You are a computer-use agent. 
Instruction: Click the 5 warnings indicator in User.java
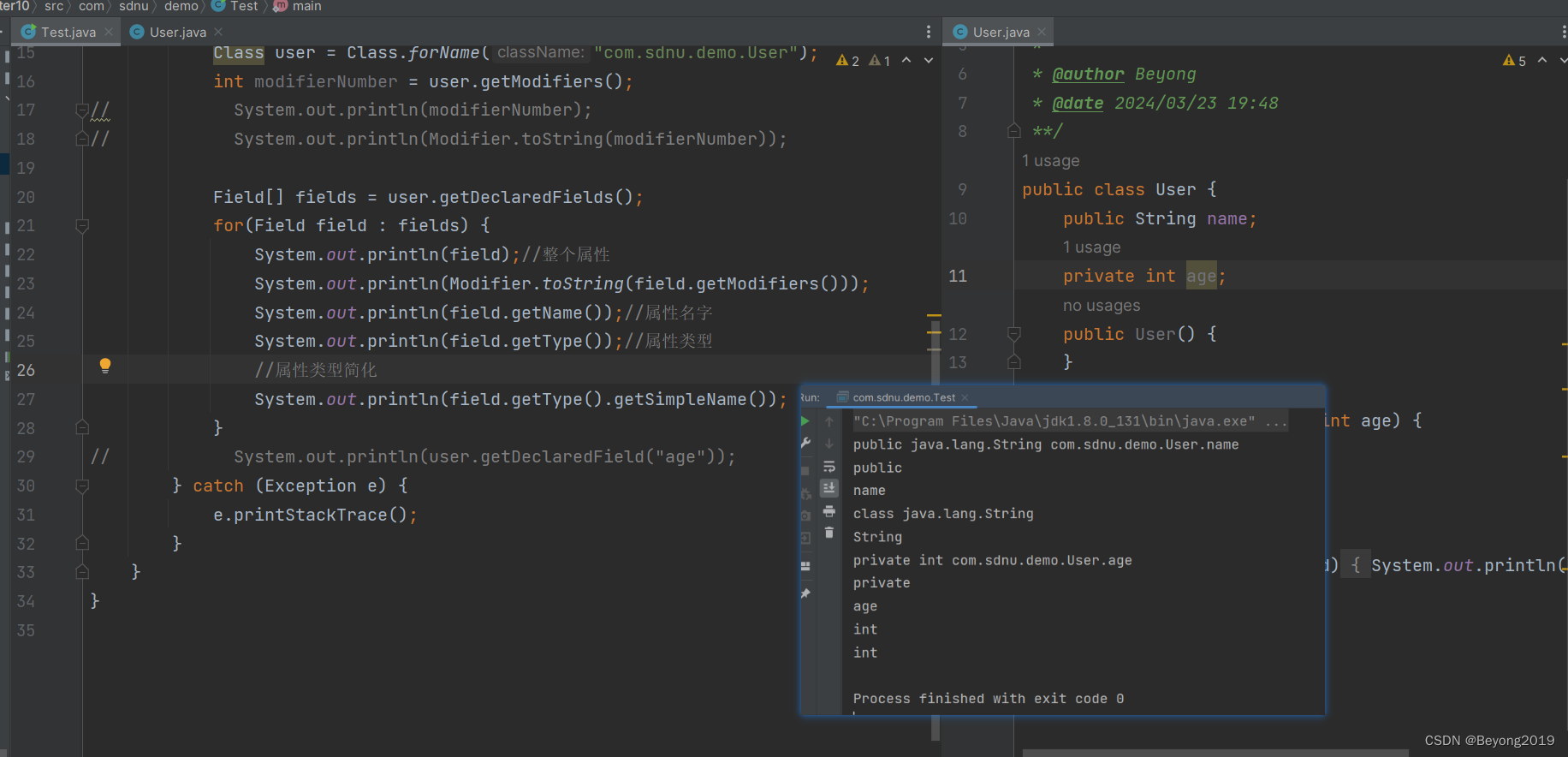pyautogui.click(x=1514, y=61)
